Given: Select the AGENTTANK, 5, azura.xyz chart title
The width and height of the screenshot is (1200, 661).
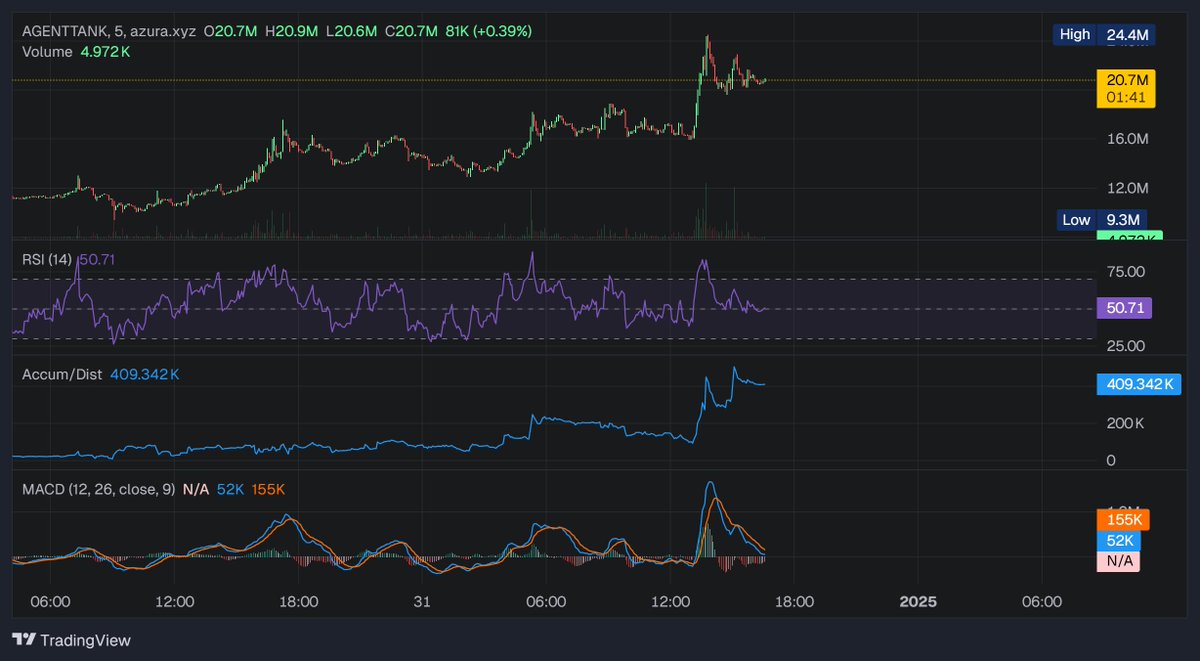Looking at the screenshot, I should (109, 31).
